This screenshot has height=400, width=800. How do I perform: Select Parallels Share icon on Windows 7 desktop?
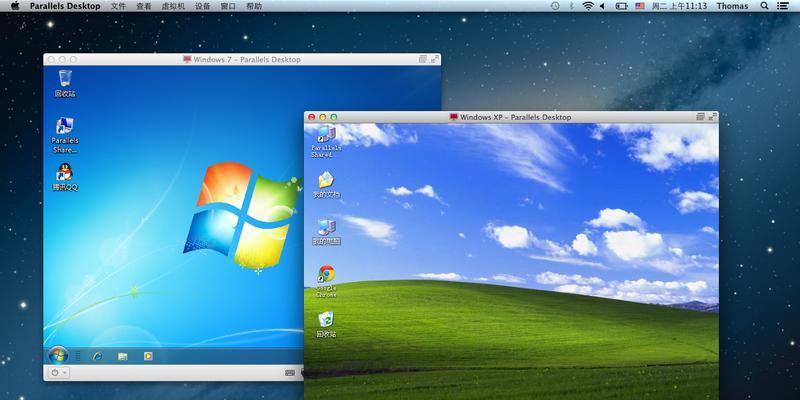coord(65,135)
